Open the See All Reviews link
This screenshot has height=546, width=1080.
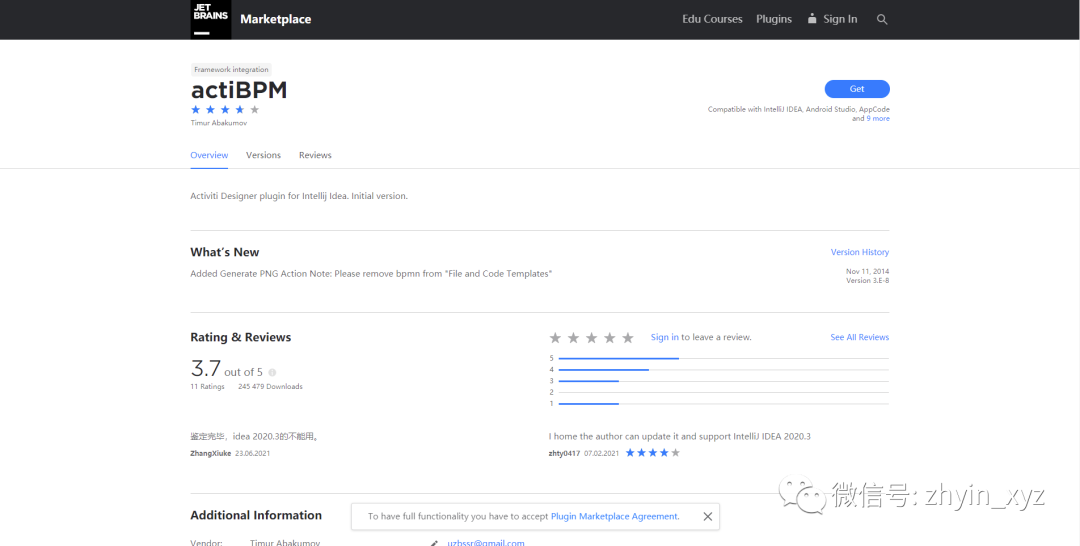pos(860,337)
